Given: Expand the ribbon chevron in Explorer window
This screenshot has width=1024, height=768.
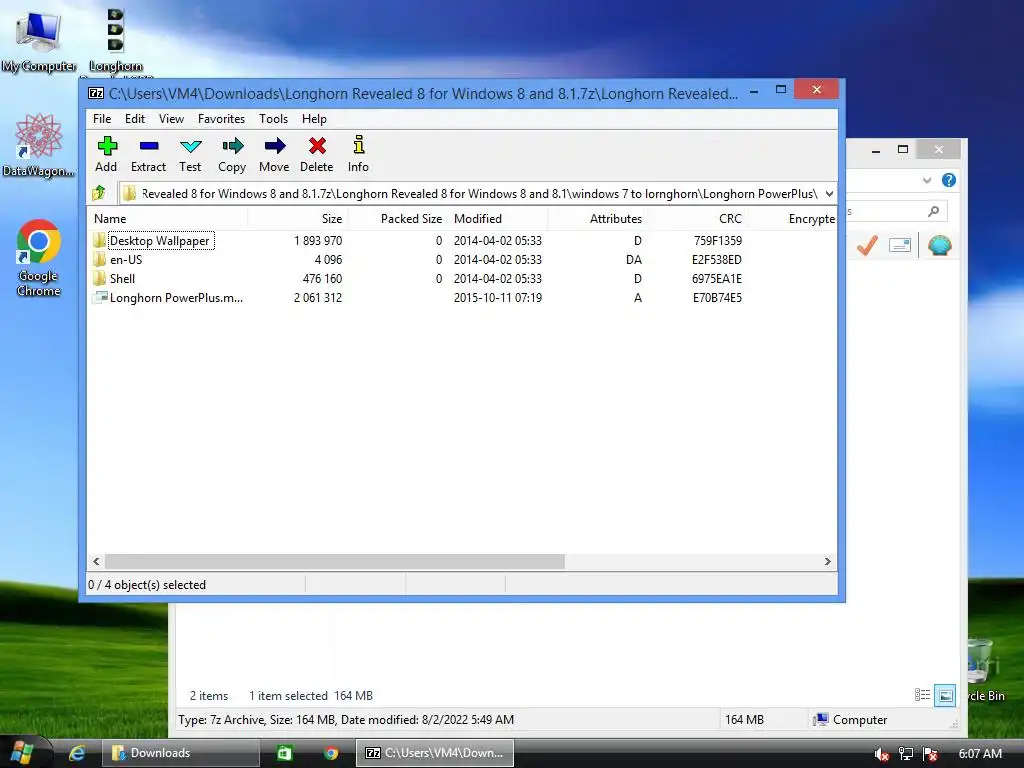Looking at the screenshot, I should point(927,180).
